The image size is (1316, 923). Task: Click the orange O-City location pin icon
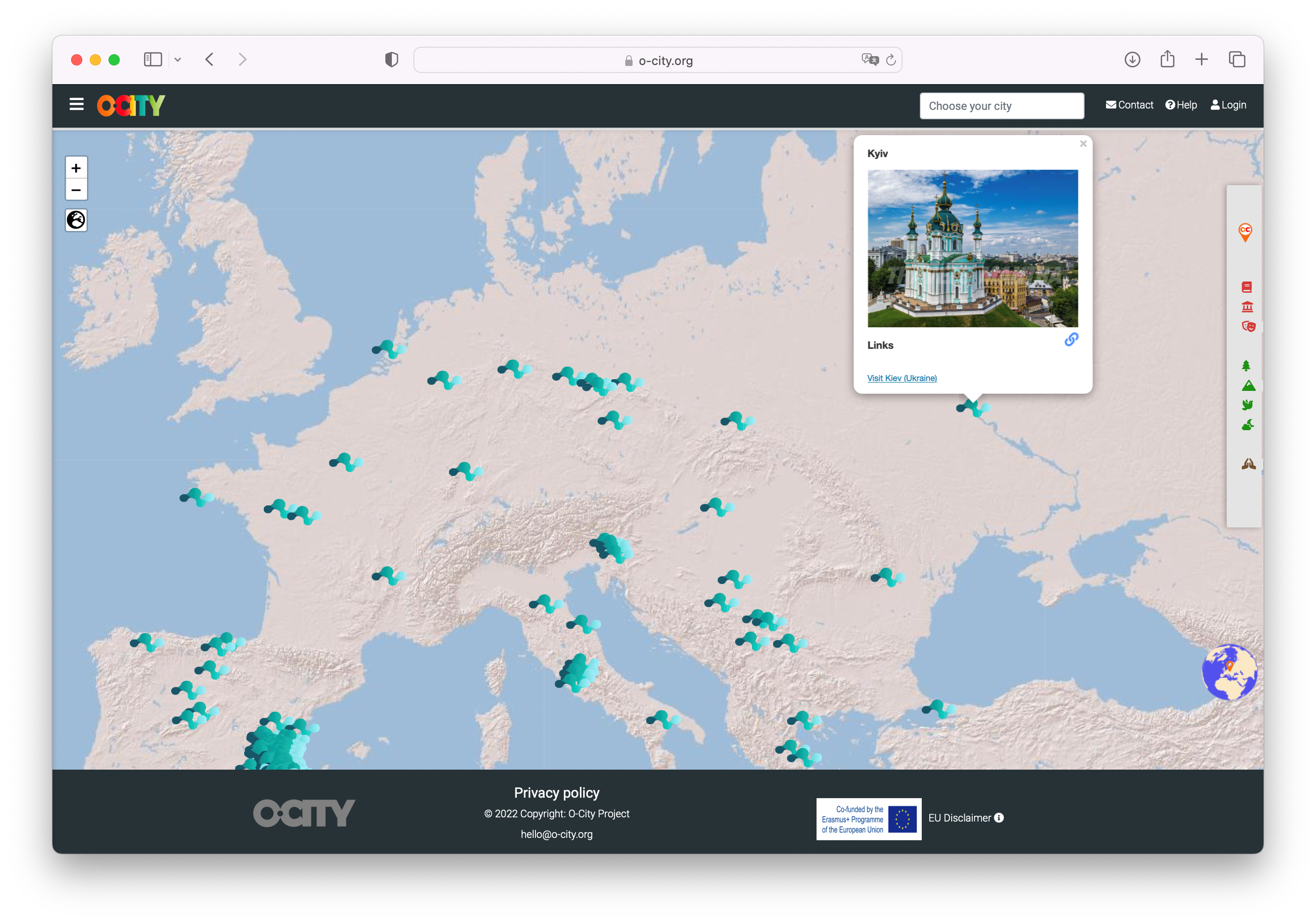pos(1245,232)
